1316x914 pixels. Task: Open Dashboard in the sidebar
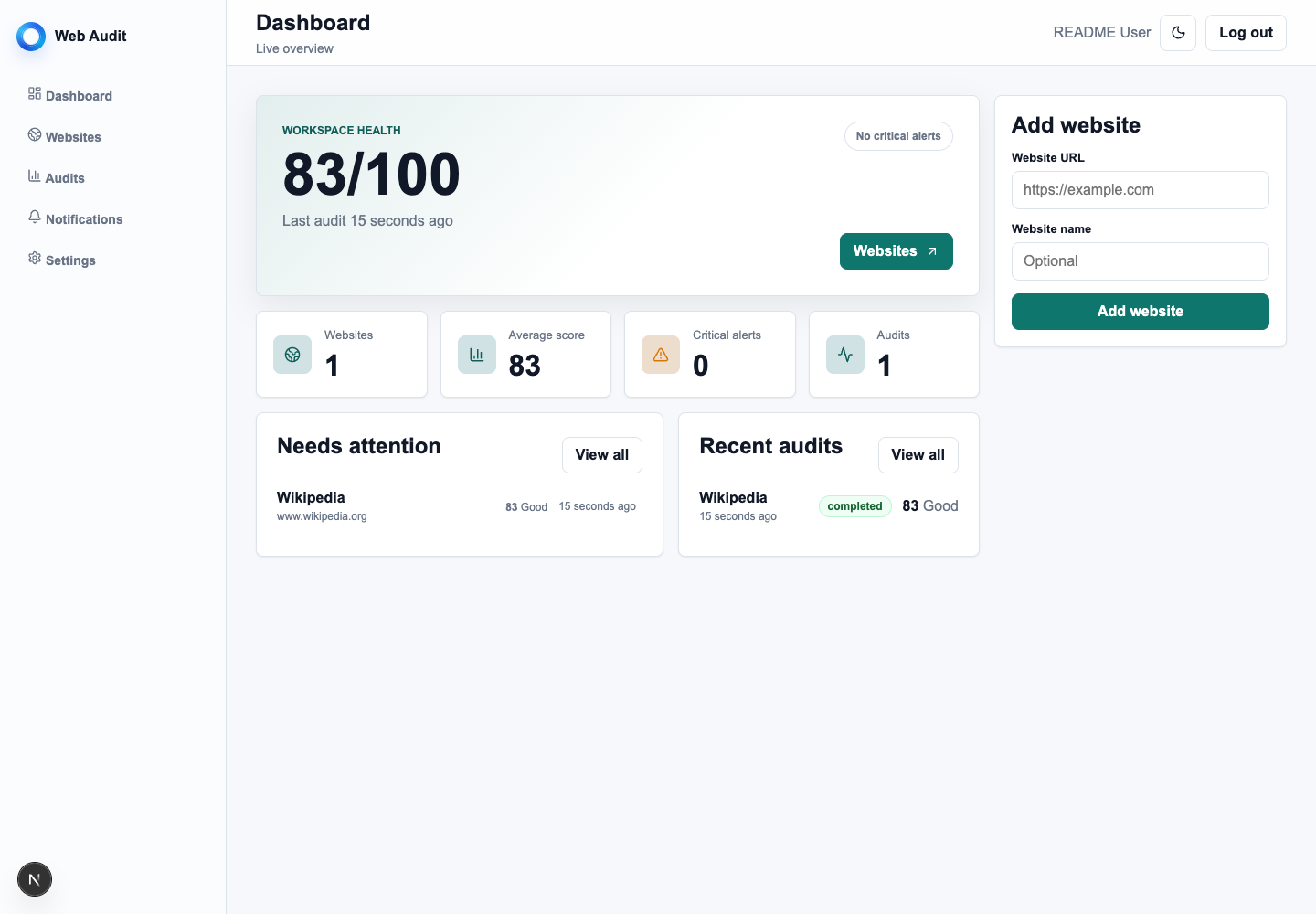[x=79, y=96]
